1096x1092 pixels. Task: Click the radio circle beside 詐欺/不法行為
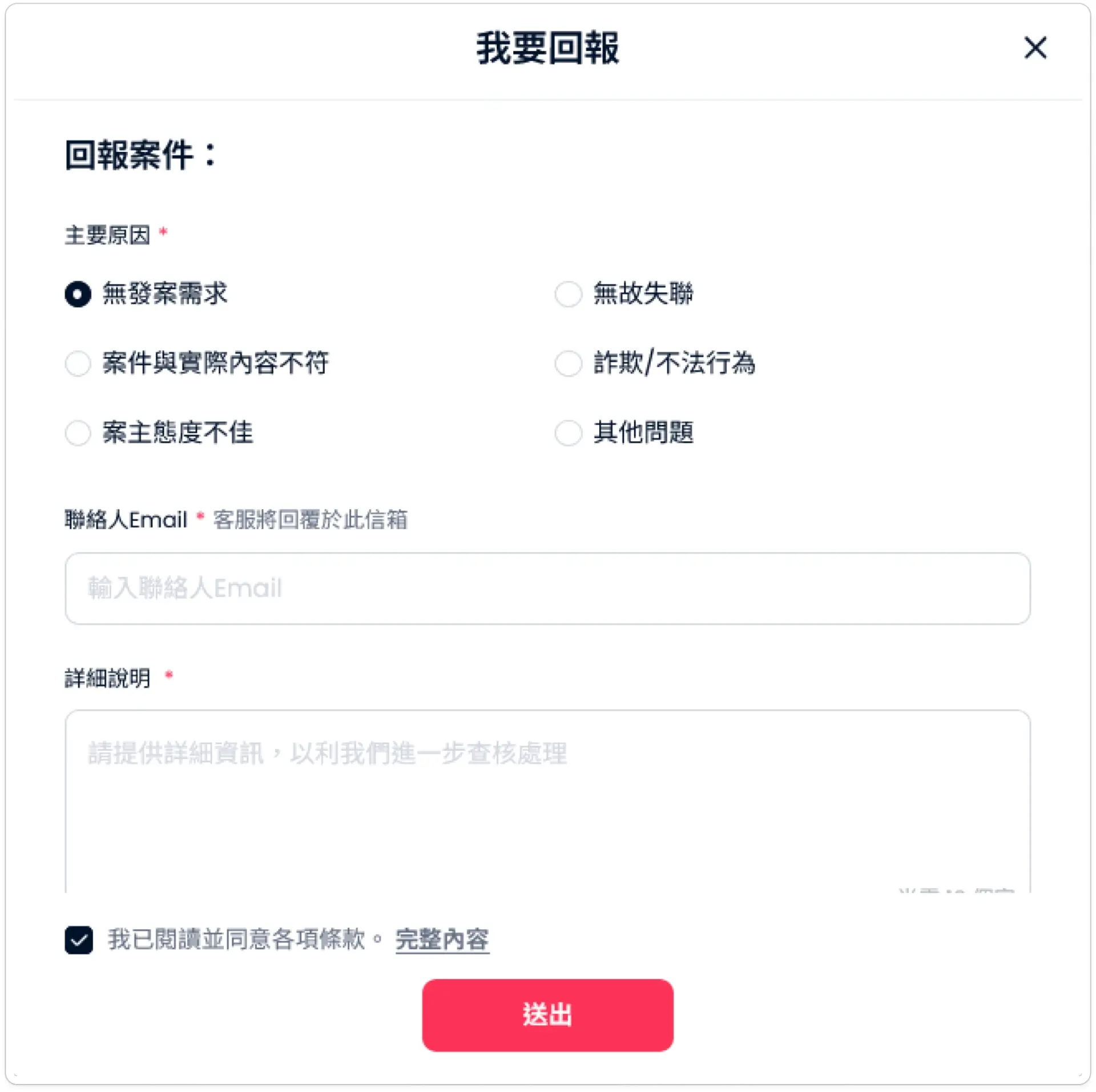pyautogui.click(x=568, y=363)
